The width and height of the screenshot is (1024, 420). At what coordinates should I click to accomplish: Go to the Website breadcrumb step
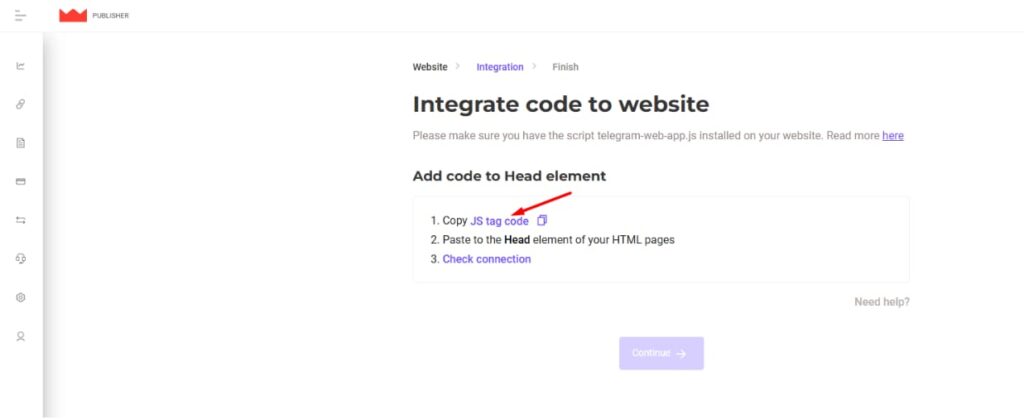coord(430,67)
